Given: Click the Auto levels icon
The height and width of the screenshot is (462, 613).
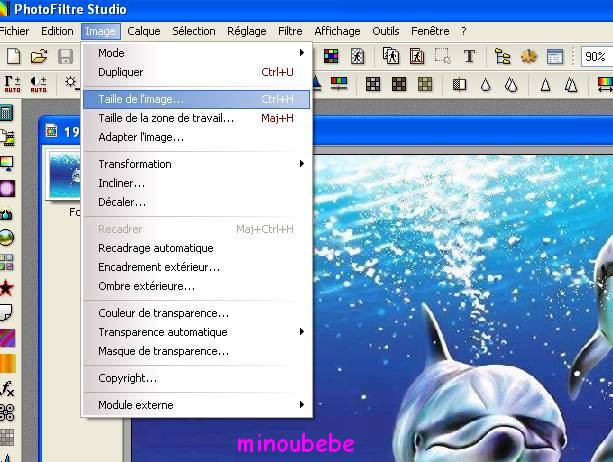Looking at the screenshot, I should 13,83.
